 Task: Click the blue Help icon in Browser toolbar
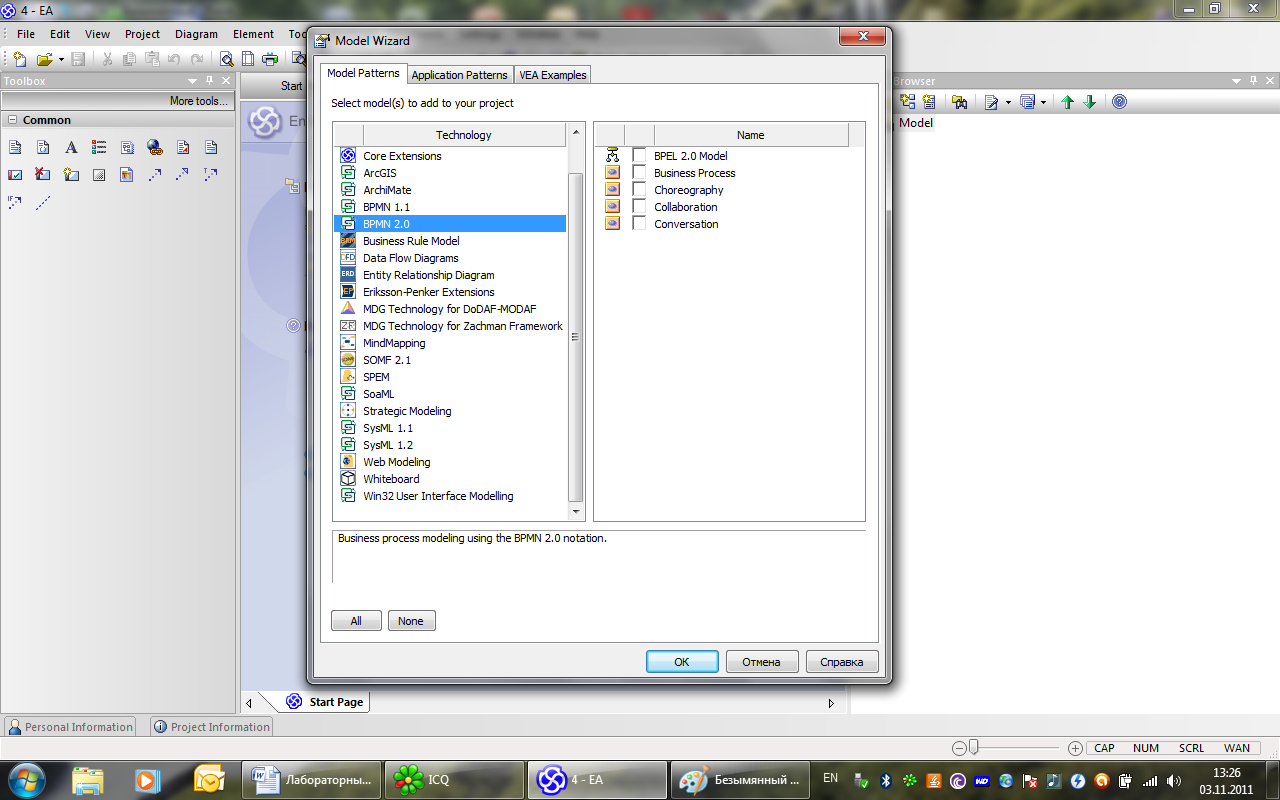[1119, 102]
